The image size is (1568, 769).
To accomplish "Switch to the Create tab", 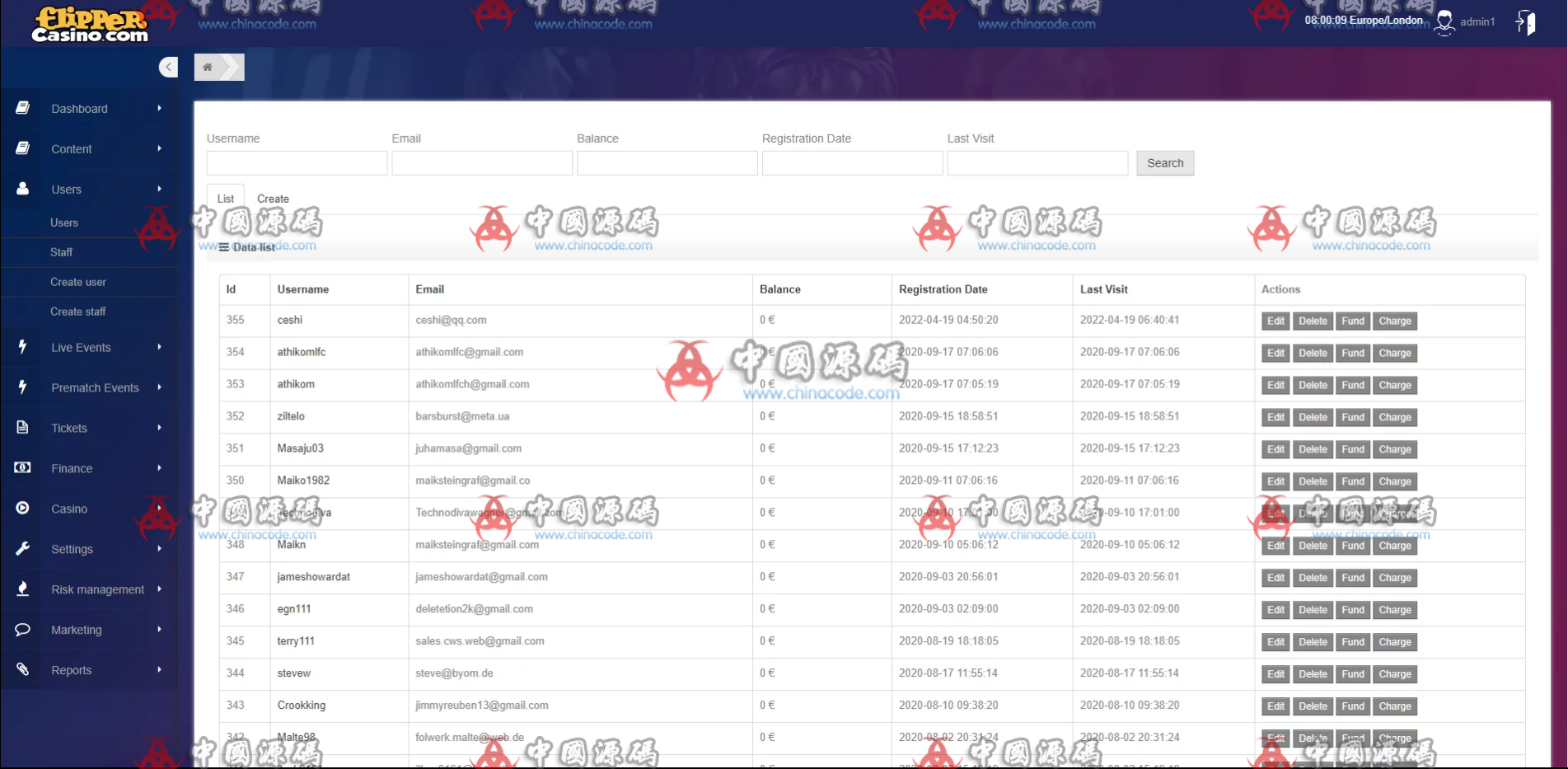I will click(273, 199).
